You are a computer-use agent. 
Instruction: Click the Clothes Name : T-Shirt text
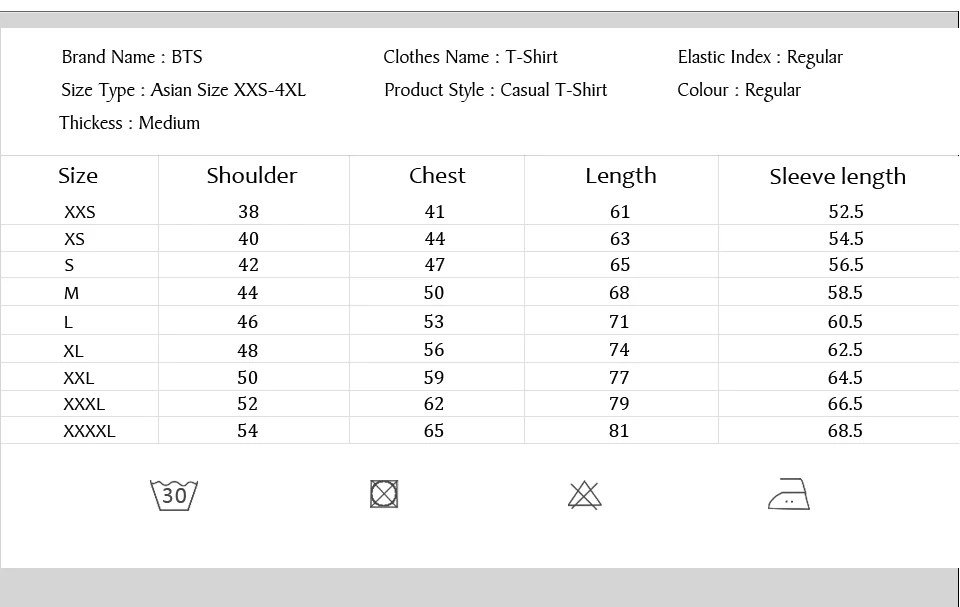click(470, 57)
